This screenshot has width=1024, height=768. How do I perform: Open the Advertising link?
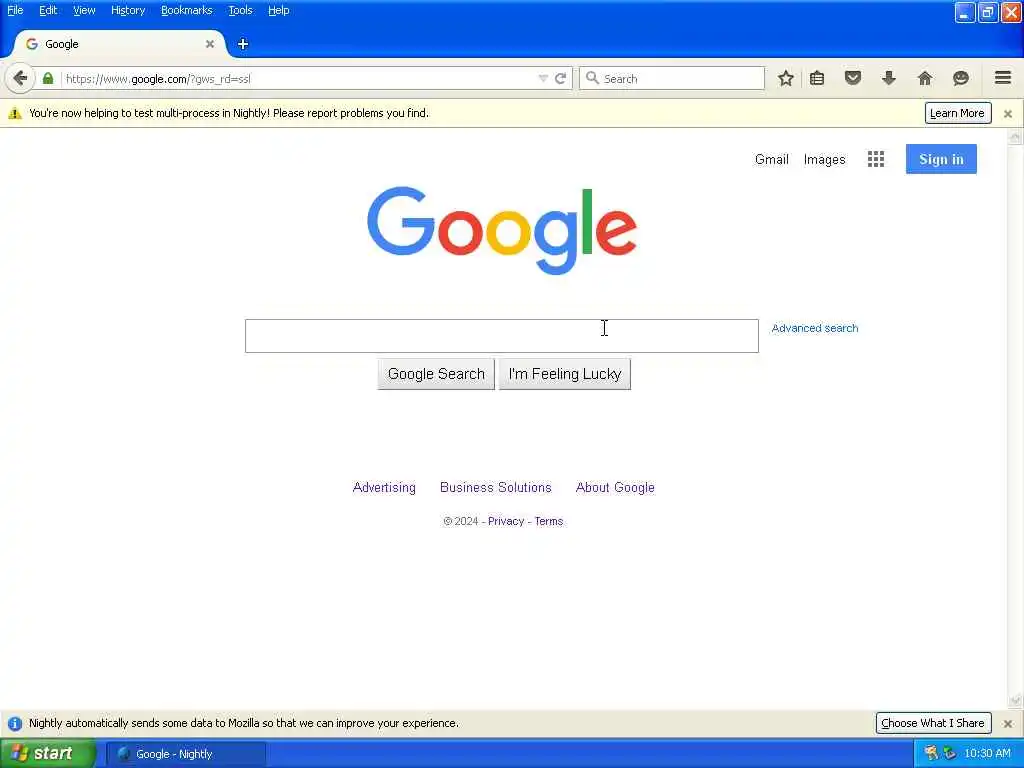pyautogui.click(x=384, y=487)
